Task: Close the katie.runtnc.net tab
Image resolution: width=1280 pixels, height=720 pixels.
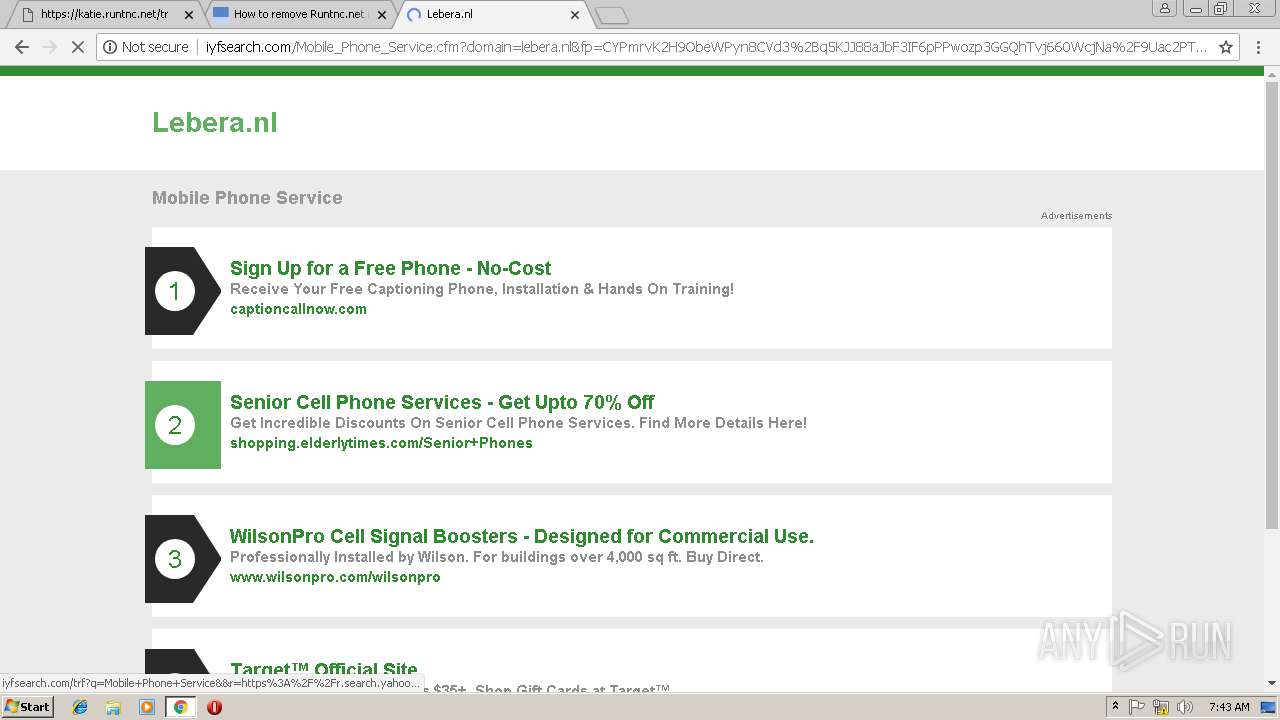Action: 189,15
